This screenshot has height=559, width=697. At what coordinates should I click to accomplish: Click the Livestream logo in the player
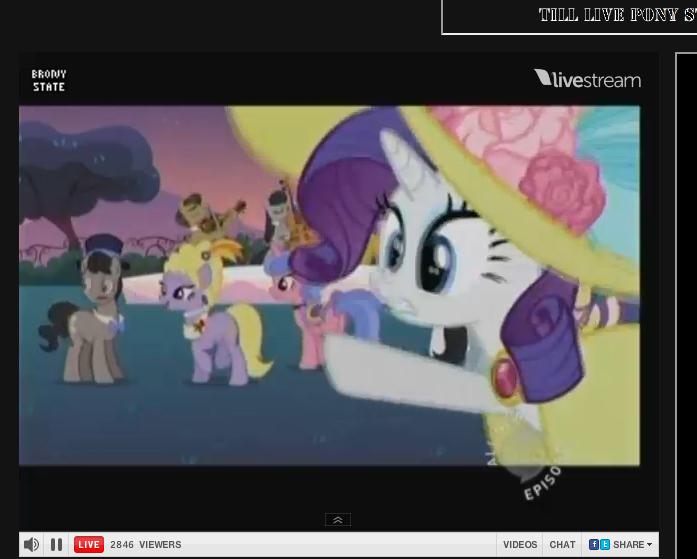[587, 79]
